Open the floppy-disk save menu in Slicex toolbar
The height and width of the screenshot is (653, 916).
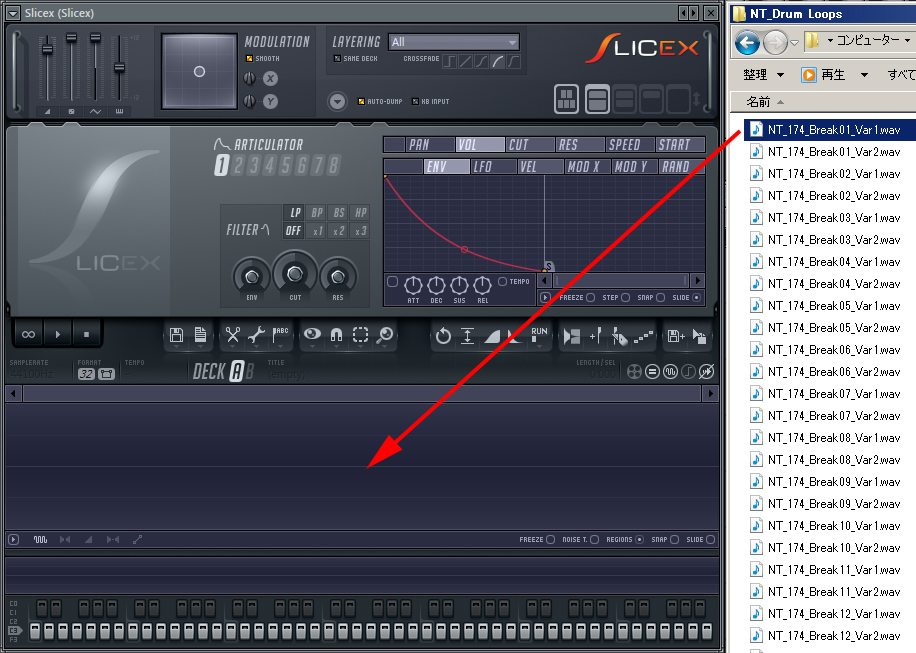tap(176, 335)
